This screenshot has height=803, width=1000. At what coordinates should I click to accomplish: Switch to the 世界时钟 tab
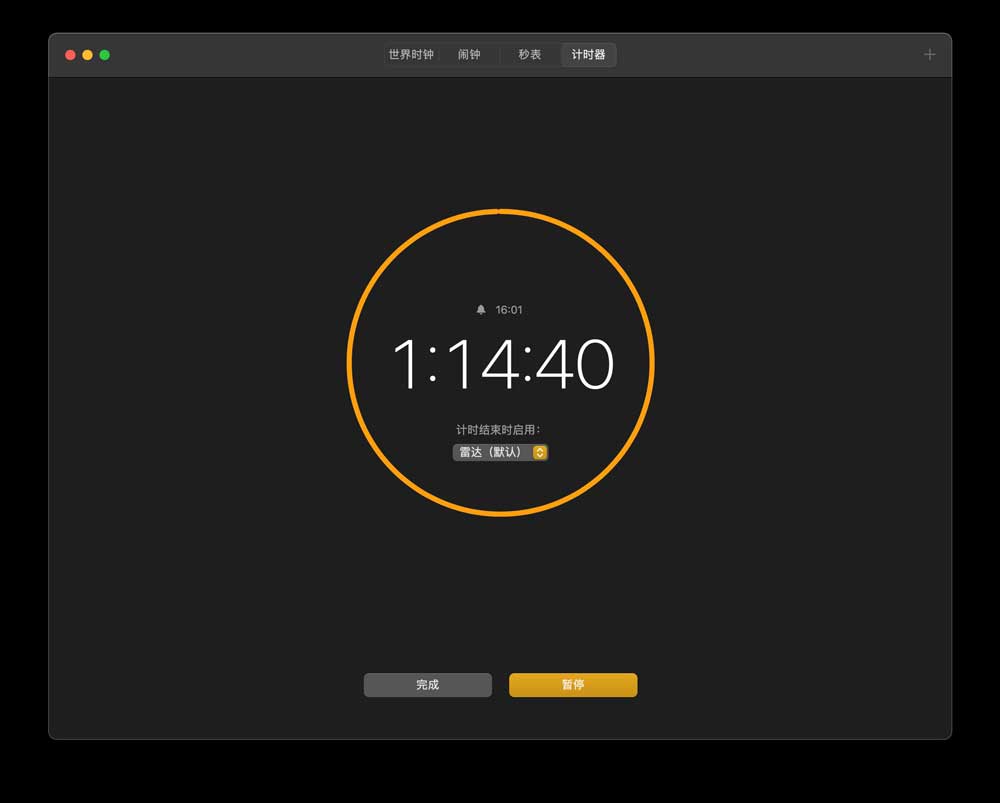tap(411, 55)
